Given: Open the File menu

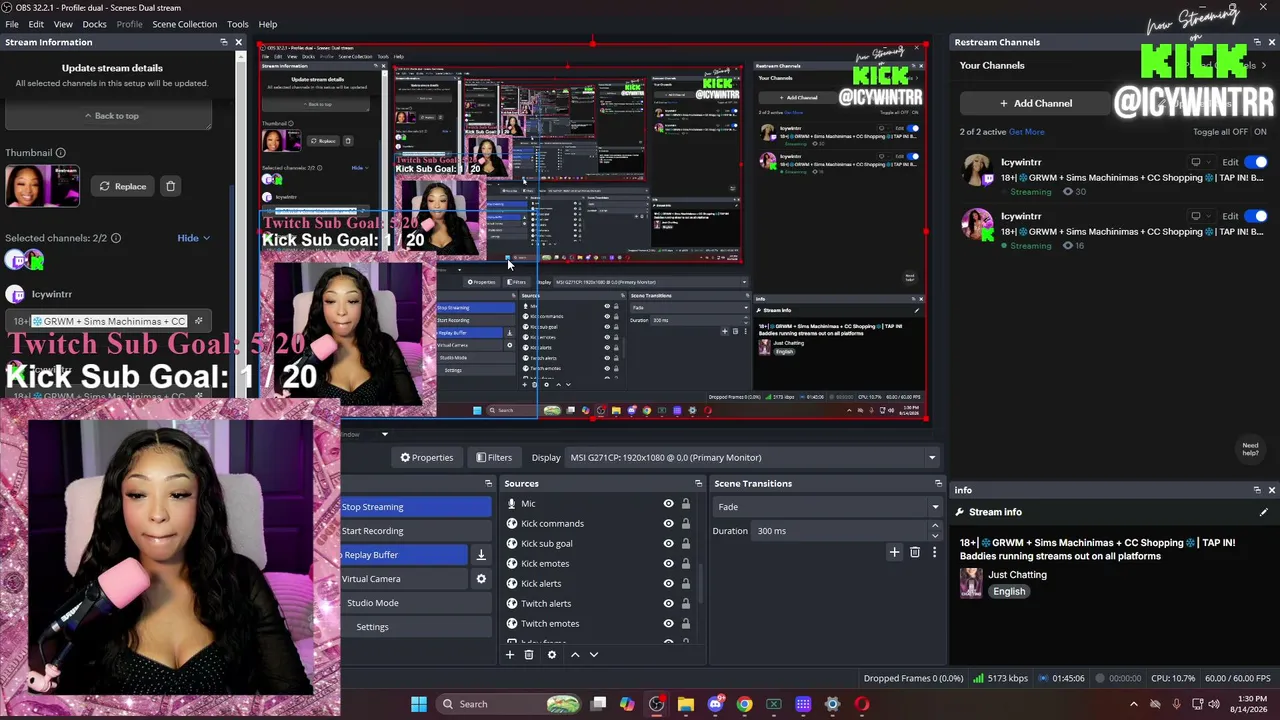Looking at the screenshot, I should 12,24.
